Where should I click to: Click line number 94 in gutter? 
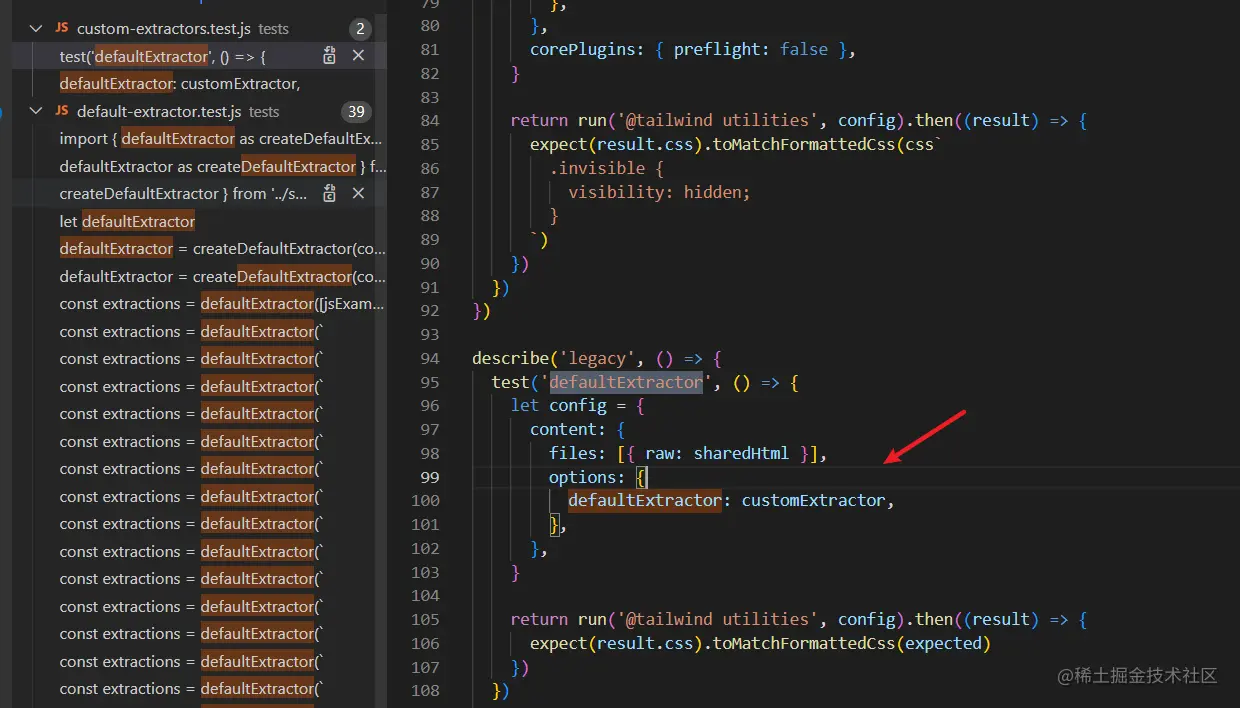pyautogui.click(x=430, y=358)
